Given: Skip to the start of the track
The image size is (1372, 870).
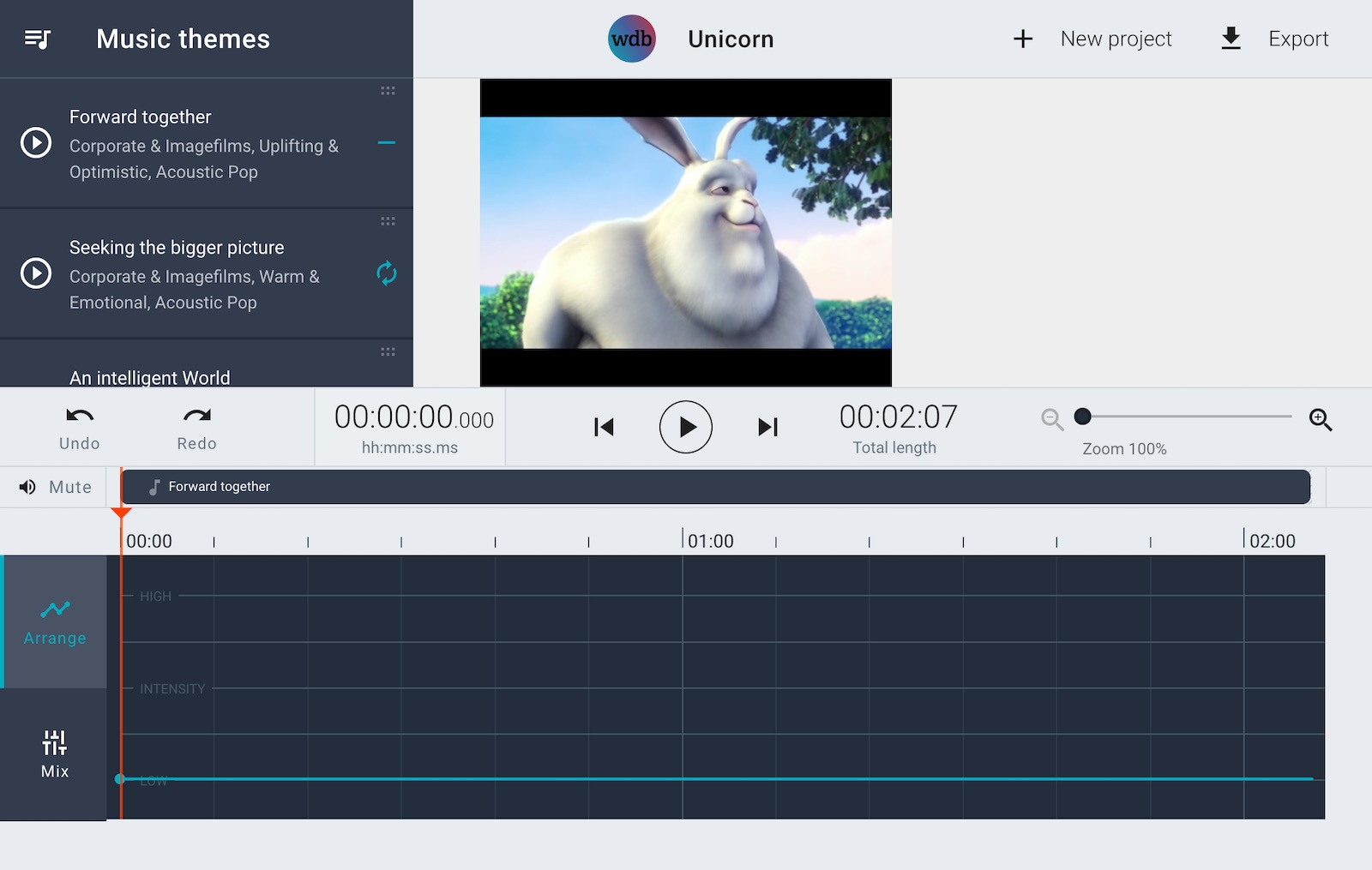Looking at the screenshot, I should tap(603, 427).
